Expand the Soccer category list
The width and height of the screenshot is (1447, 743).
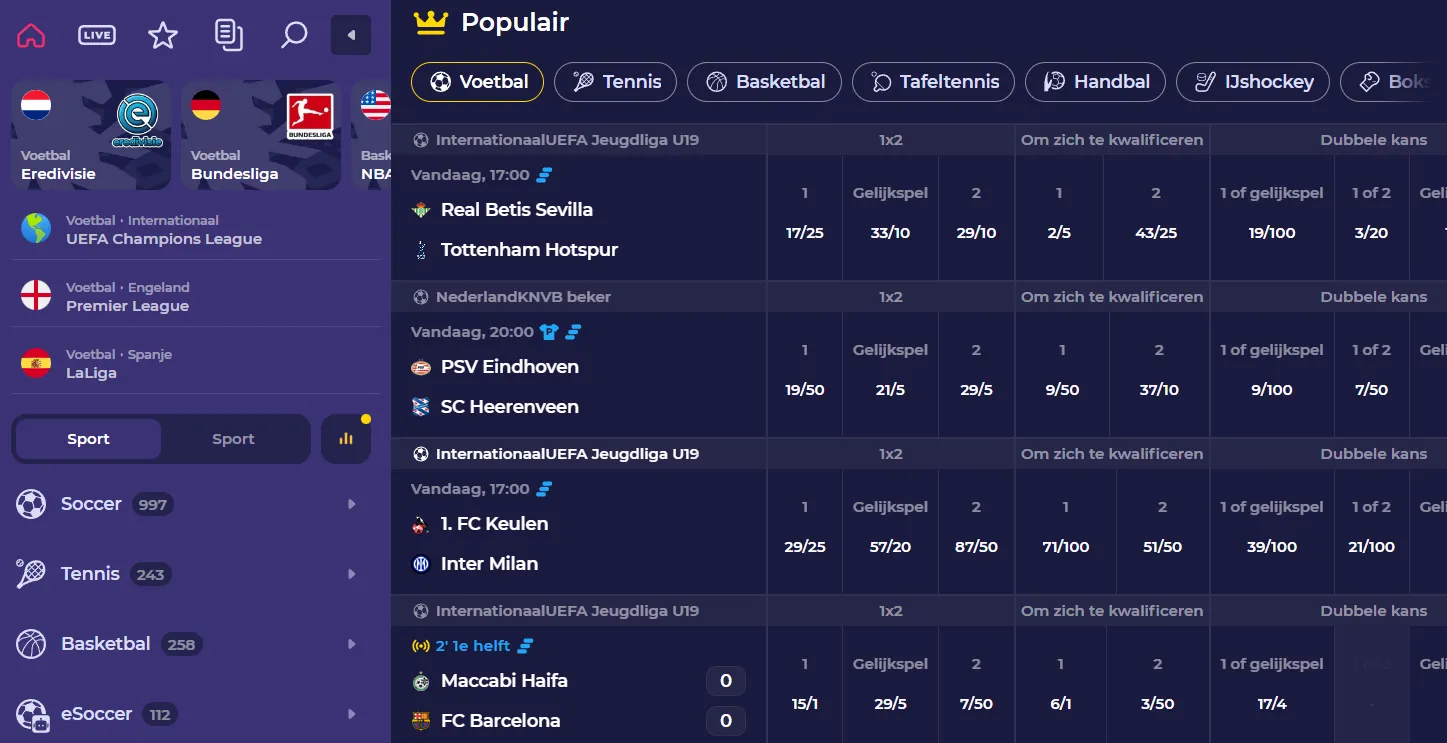click(351, 504)
